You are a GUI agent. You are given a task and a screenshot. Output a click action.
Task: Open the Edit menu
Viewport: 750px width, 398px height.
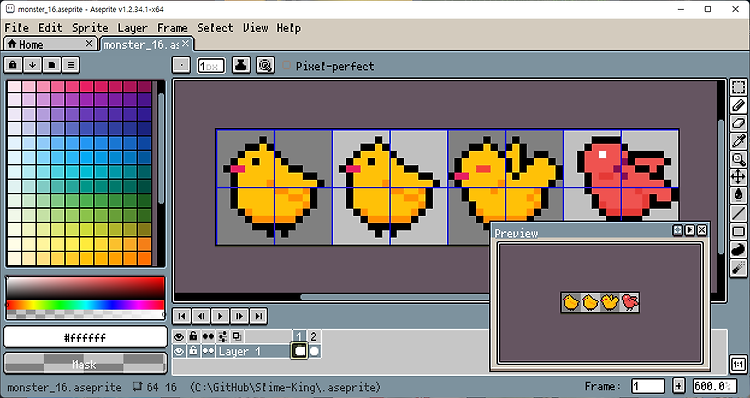(x=50, y=28)
